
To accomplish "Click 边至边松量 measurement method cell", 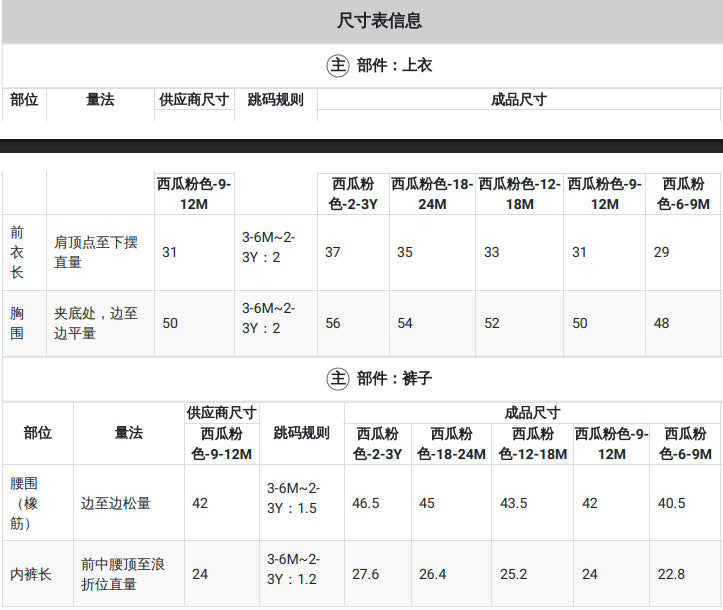I will tap(116, 503).
